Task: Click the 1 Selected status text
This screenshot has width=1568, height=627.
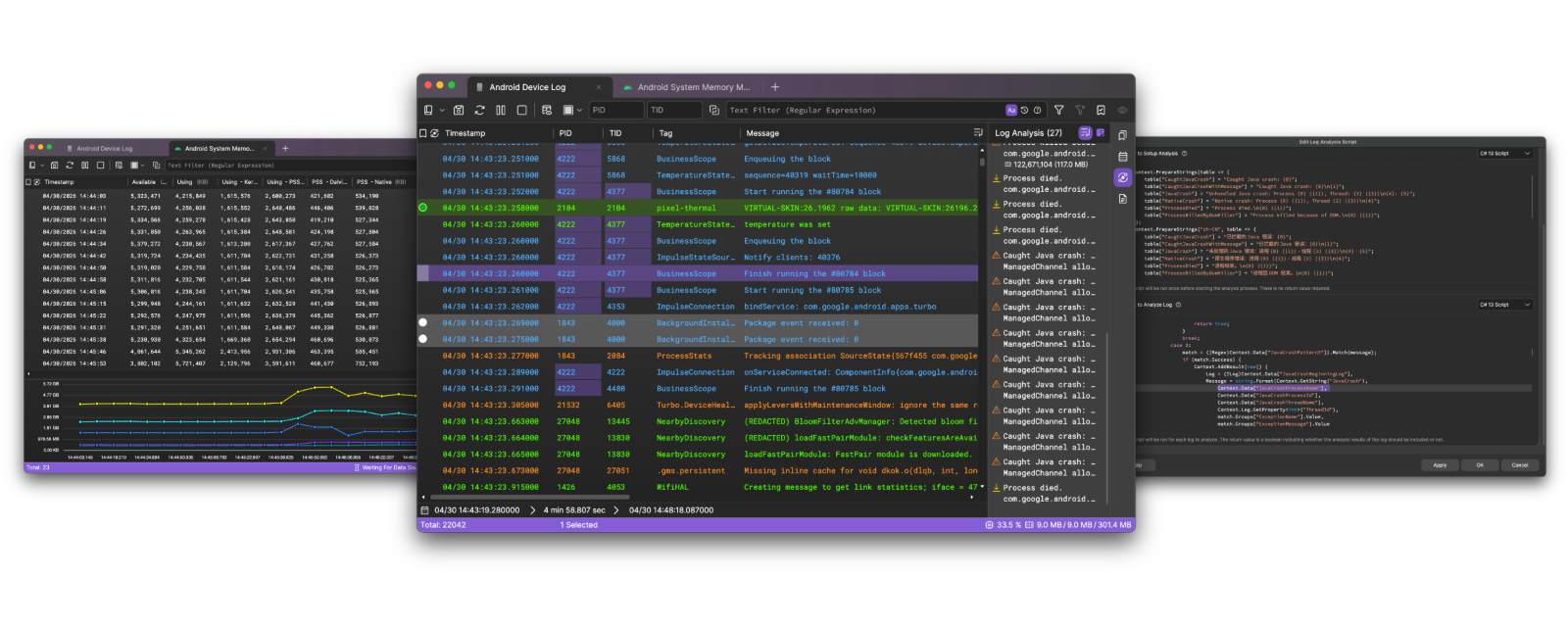Action: point(579,525)
